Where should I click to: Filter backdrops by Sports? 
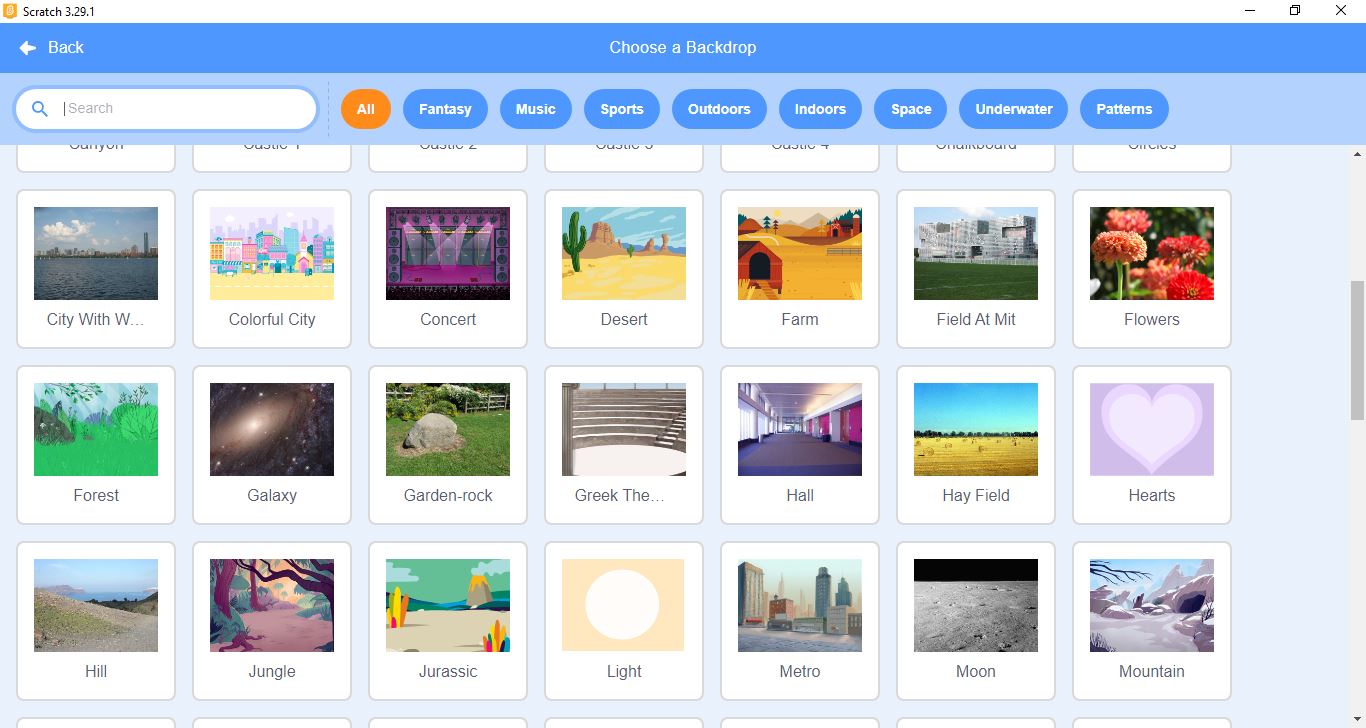click(x=622, y=109)
